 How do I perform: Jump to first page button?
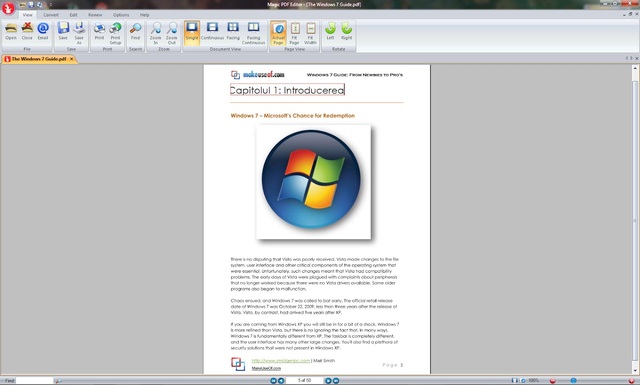[x=273, y=381]
